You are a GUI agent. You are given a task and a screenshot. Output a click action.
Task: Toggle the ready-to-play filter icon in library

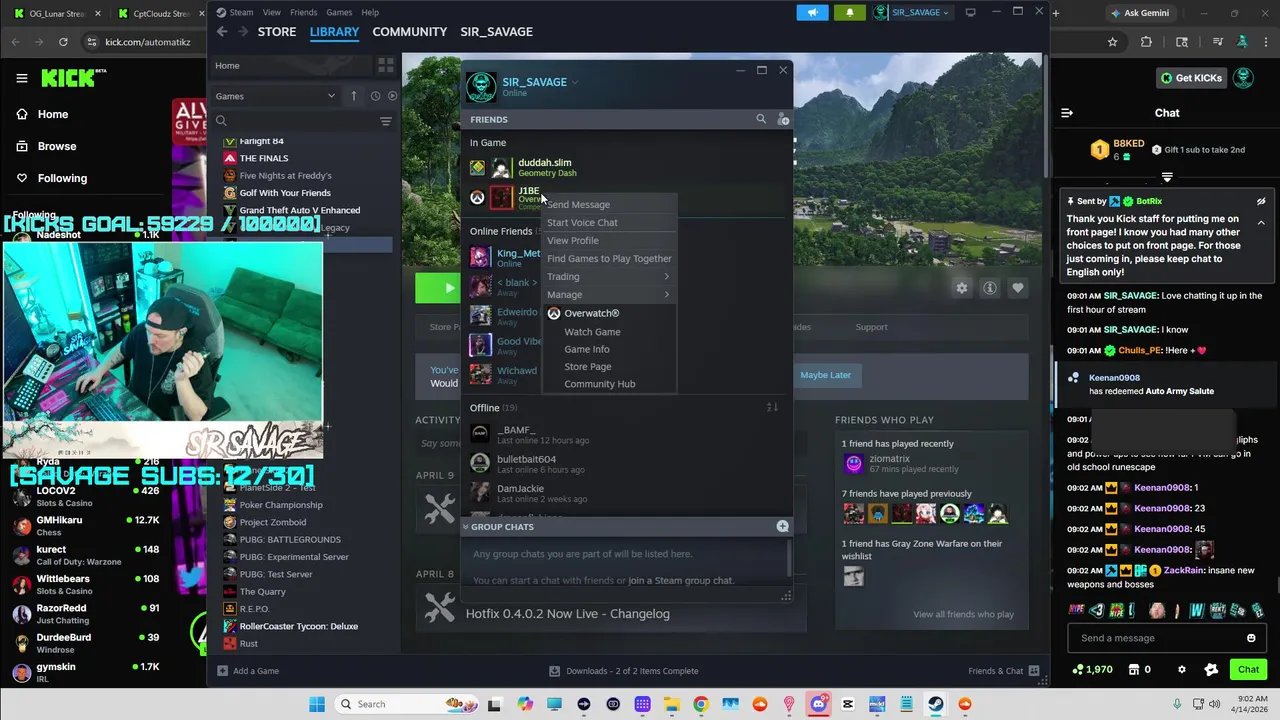(392, 96)
